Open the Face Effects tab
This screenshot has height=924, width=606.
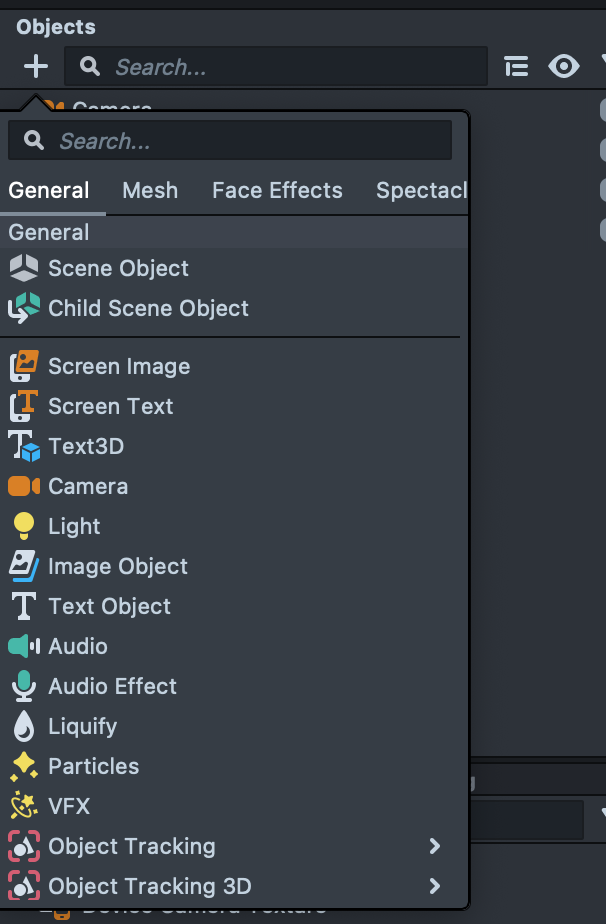(277, 190)
